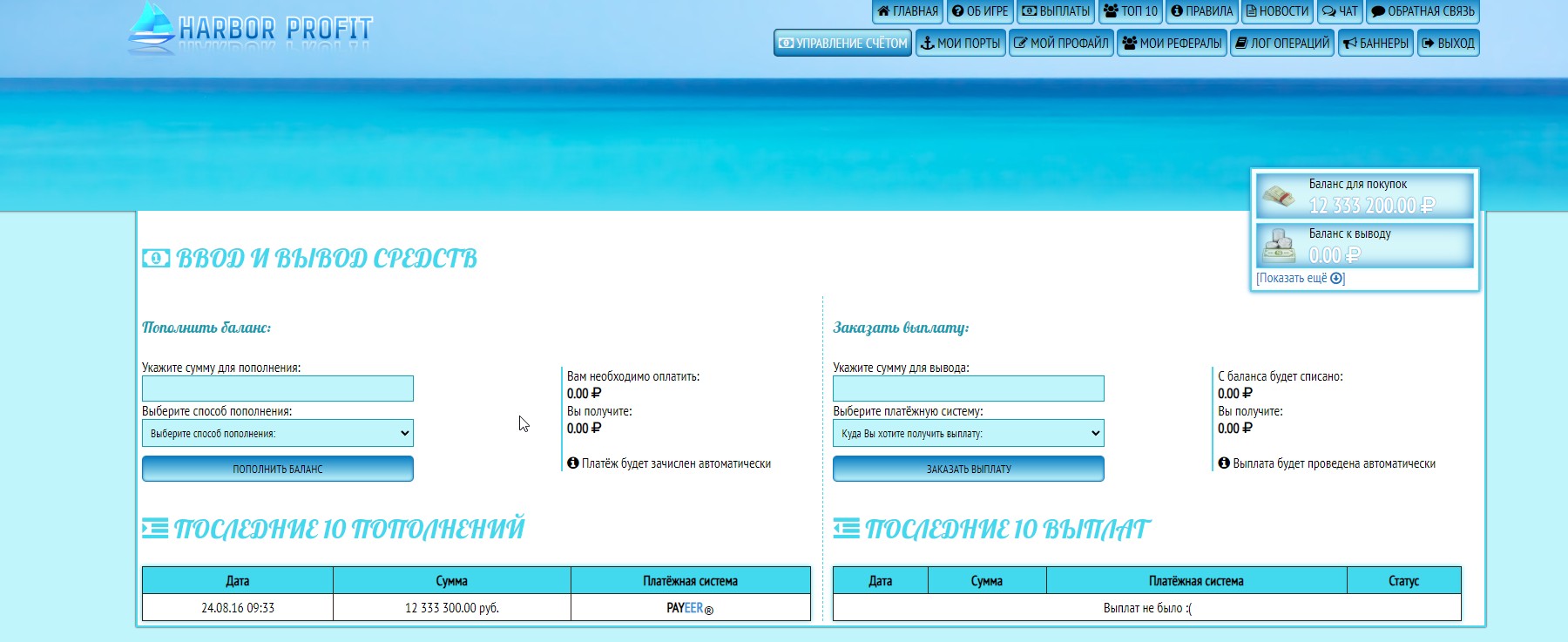Open ЛОГ ОПЕРАЦИЙ operations log
Screen dimensions: 1568x642
pyautogui.click(x=1282, y=43)
